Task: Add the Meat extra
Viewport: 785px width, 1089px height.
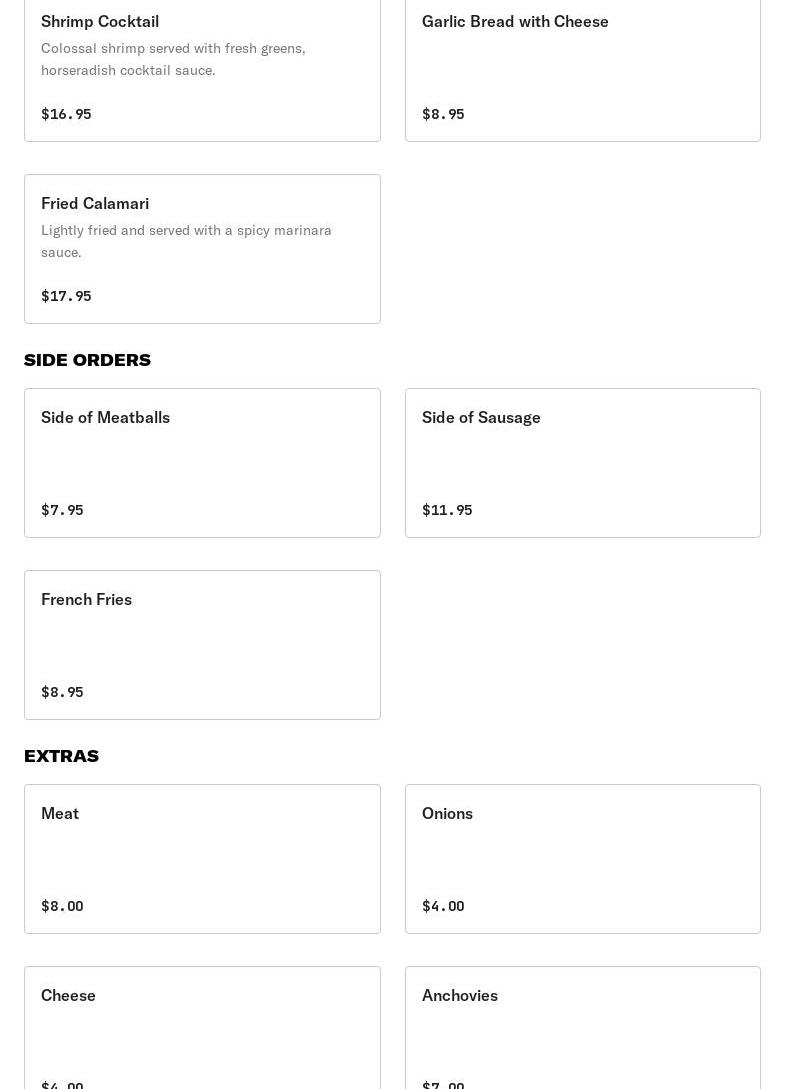Action: point(202,858)
